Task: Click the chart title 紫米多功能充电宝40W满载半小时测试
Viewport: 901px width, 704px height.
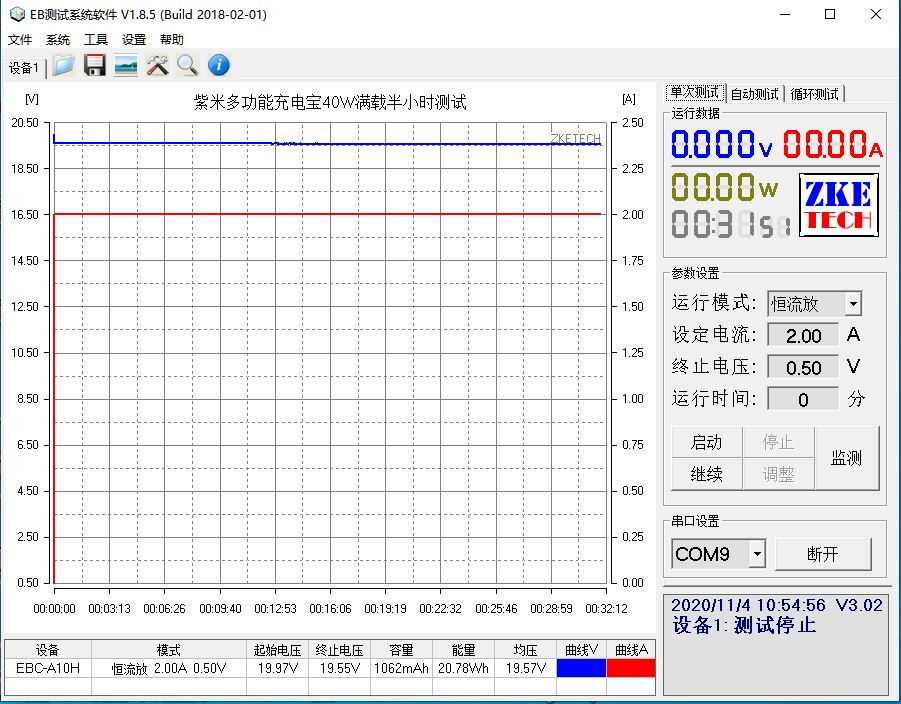Action: click(x=330, y=102)
